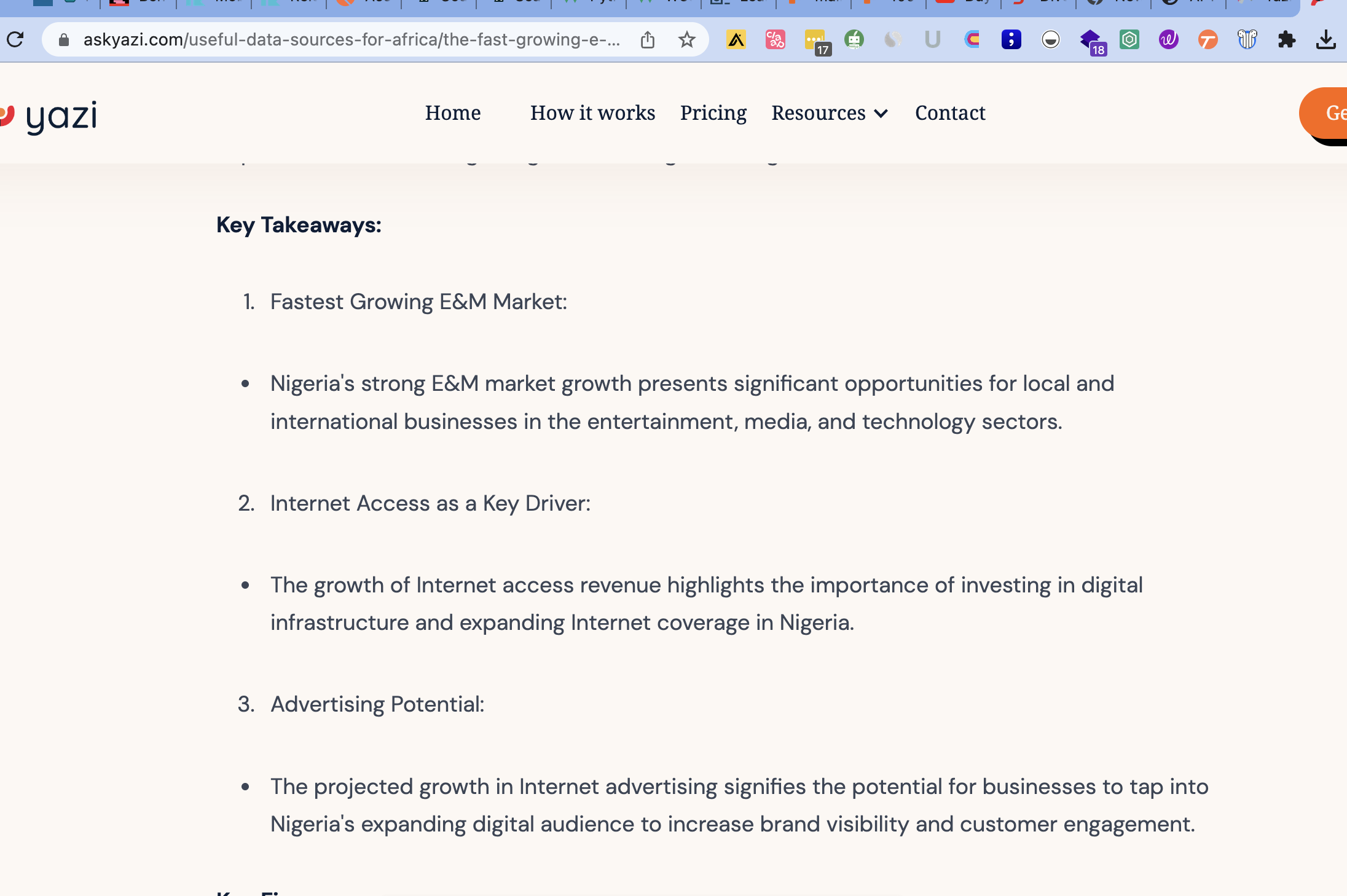Expand the Resources dropdown menu

click(819, 113)
